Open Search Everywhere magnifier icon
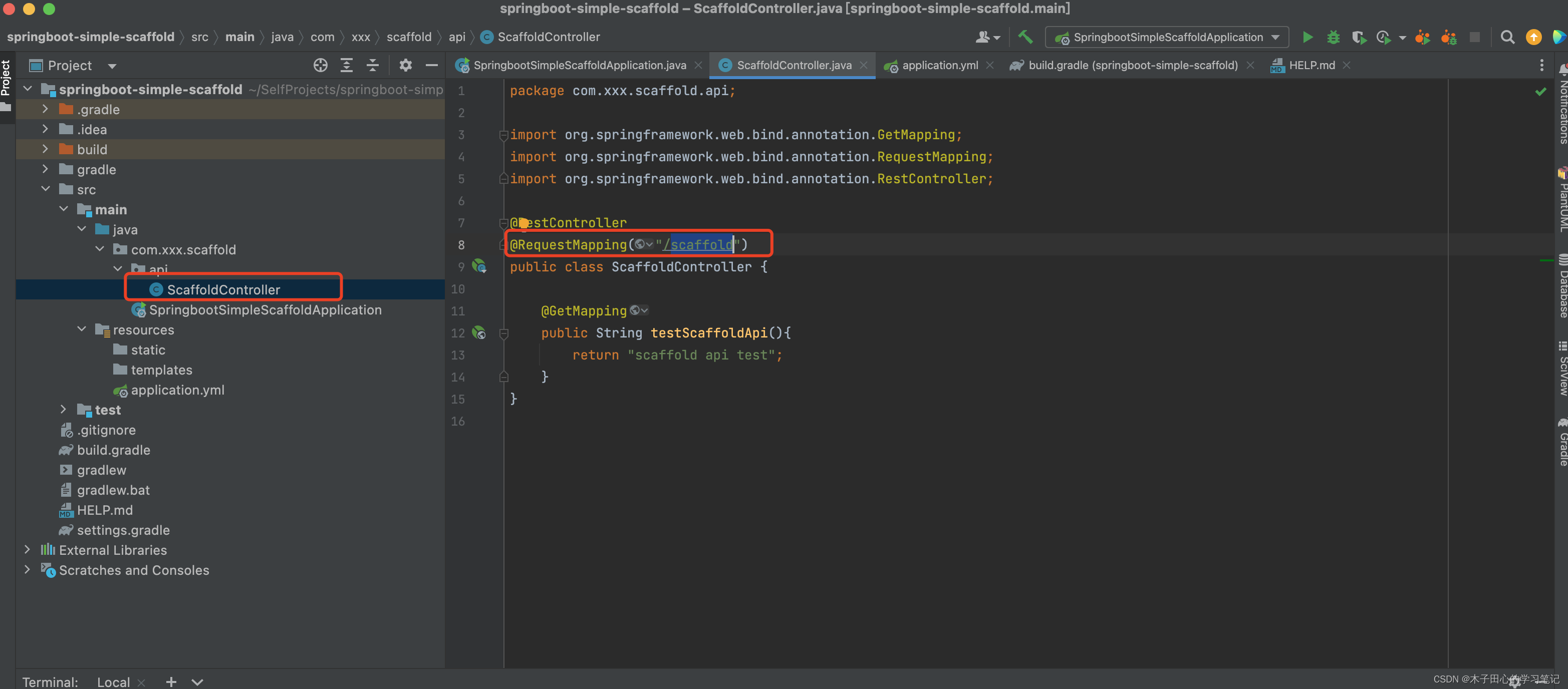This screenshot has width=1568, height=689. coord(1507,37)
